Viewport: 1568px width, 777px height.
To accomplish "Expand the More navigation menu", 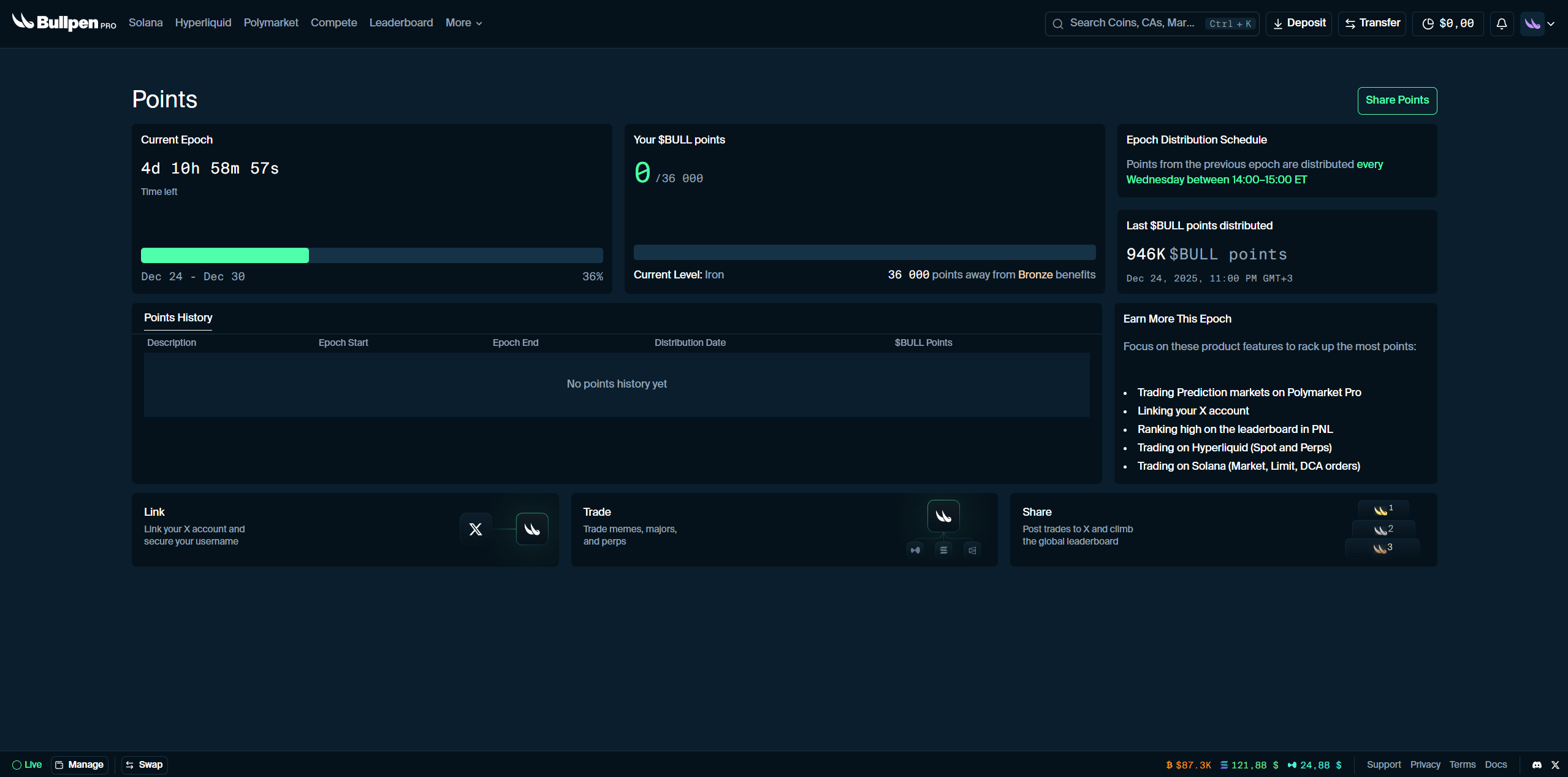I will 463,23.
